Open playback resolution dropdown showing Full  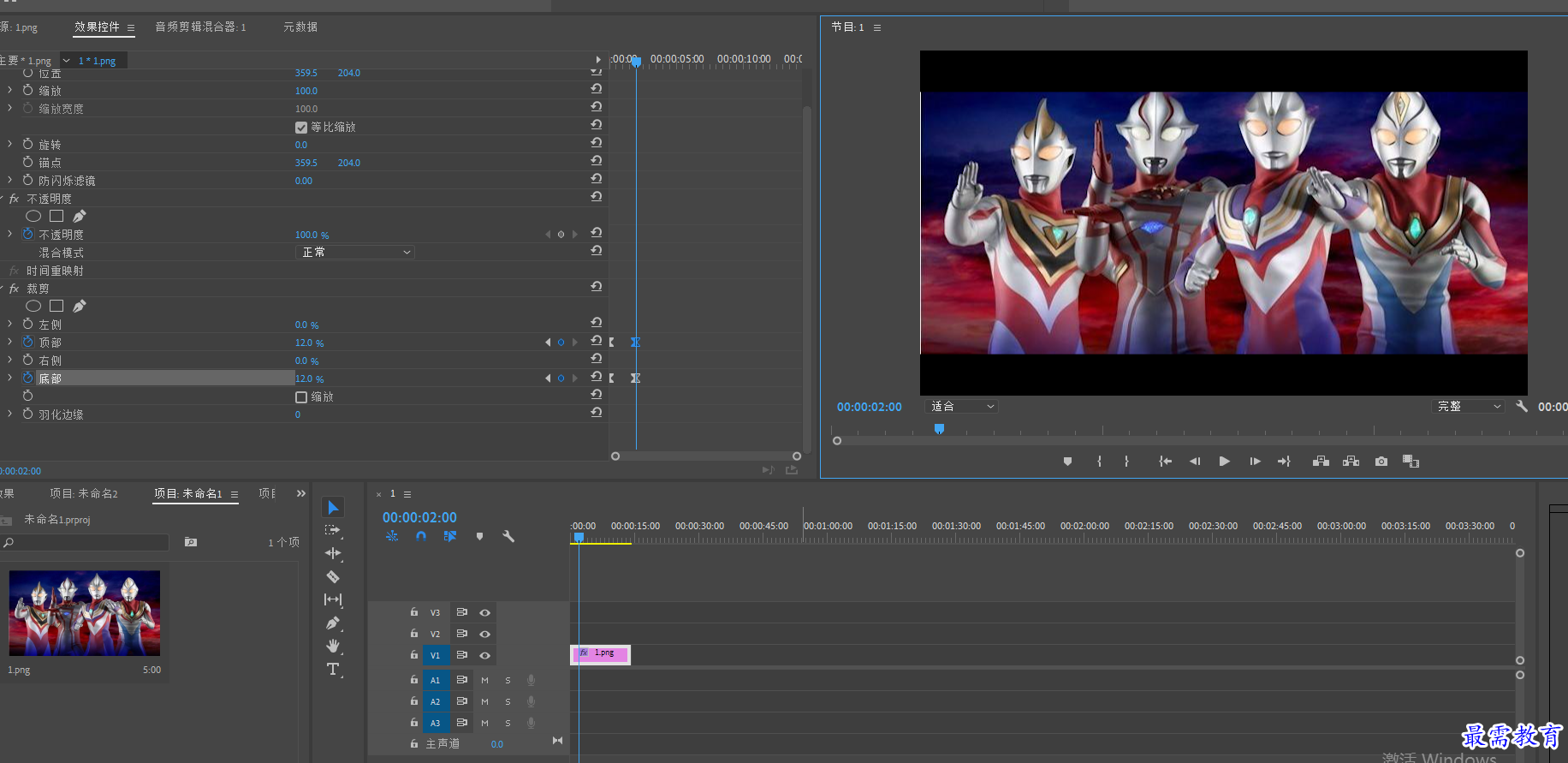1468,406
